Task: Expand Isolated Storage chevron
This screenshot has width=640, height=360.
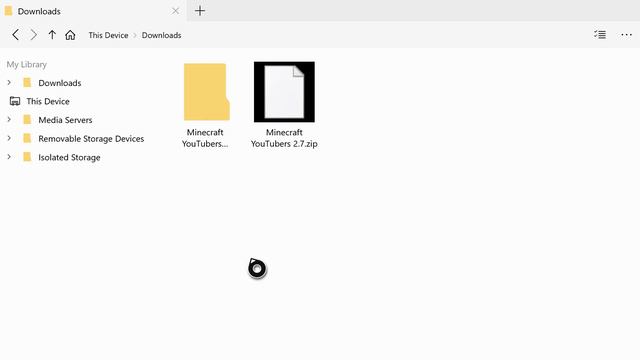Action: click(9, 157)
